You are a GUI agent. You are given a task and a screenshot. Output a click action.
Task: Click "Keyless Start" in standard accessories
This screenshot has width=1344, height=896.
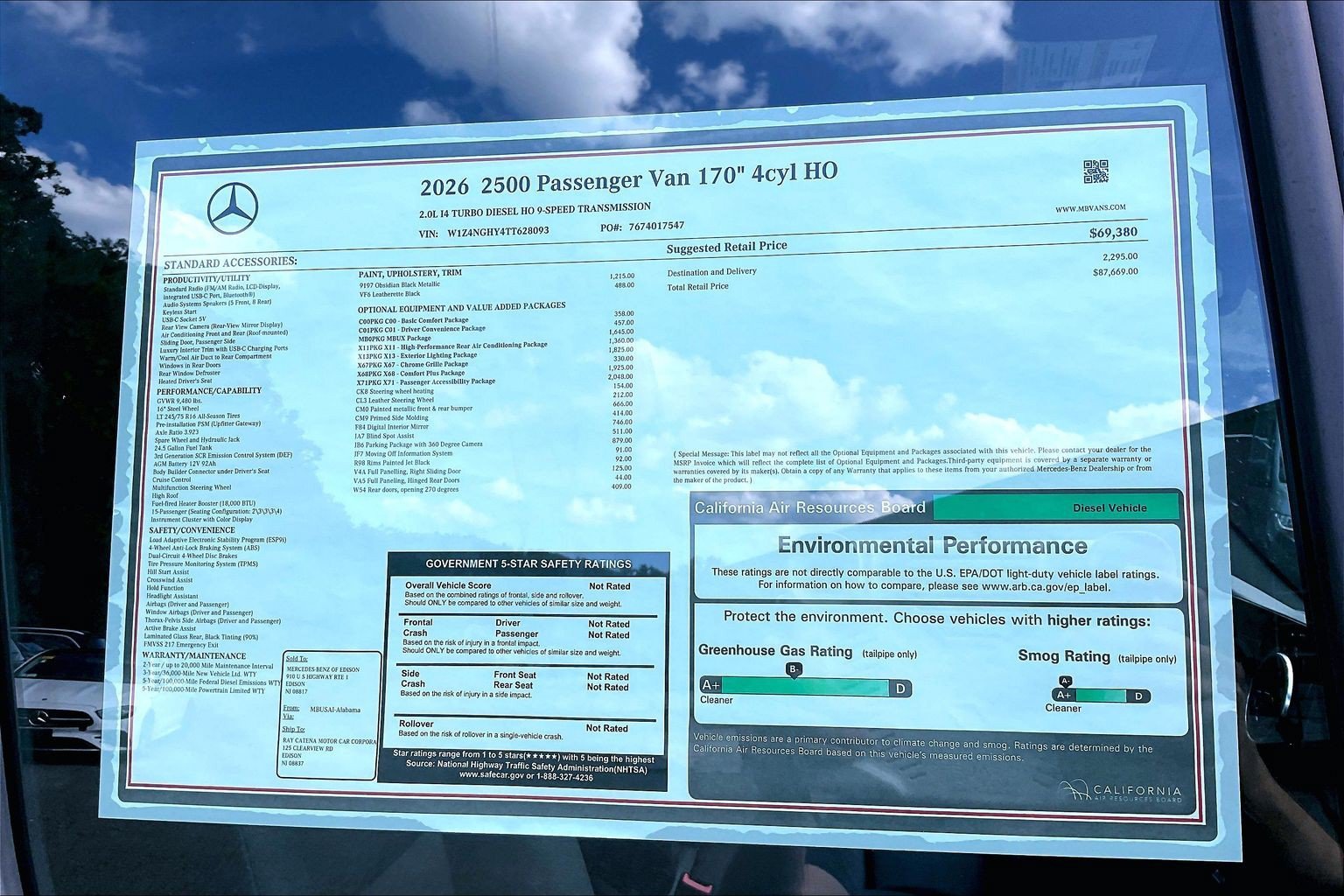point(179,312)
